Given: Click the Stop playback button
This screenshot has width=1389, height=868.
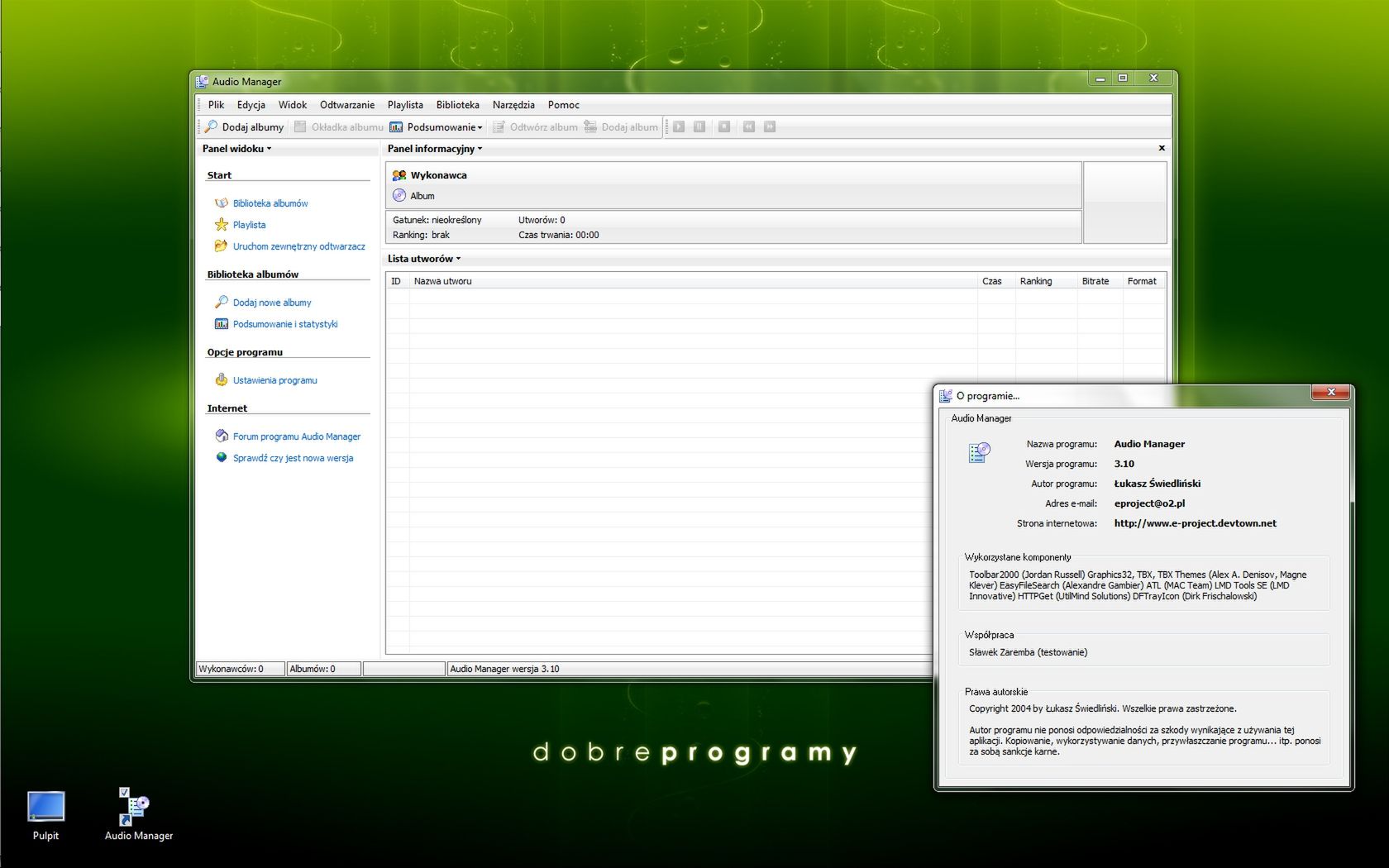Looking at the screenshot, I should (x=724, y=126).
